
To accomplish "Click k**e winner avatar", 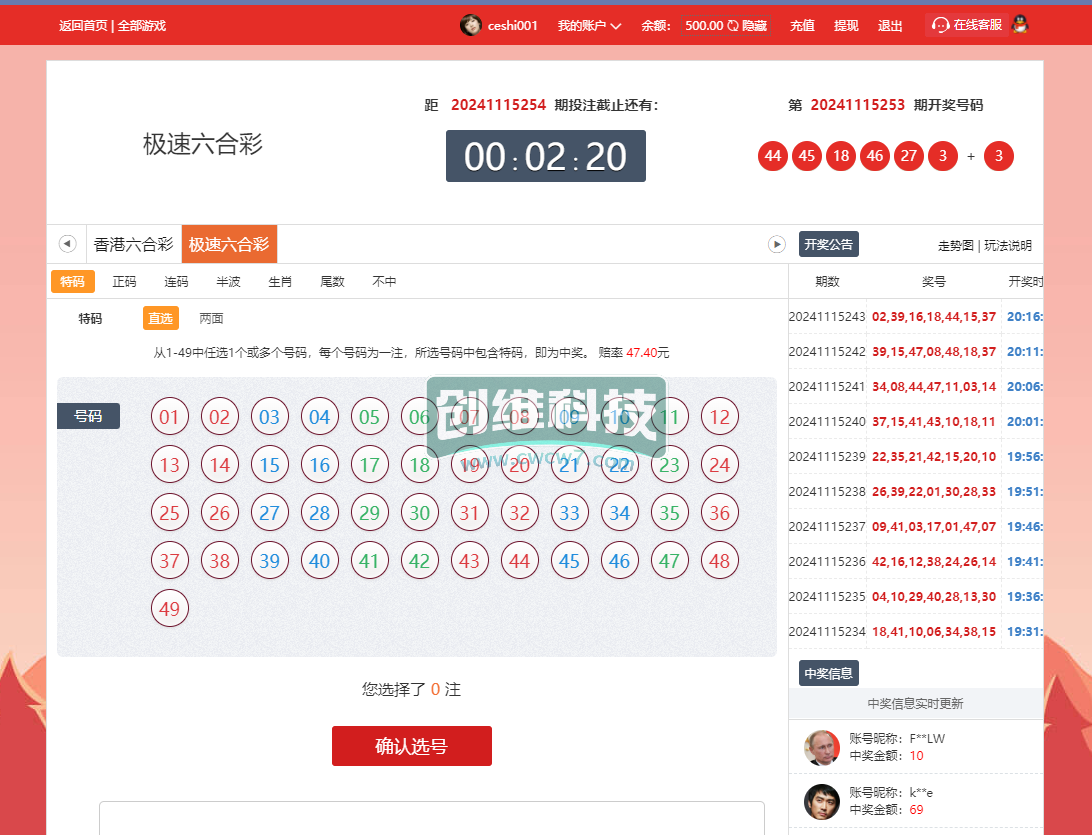I will coord(822,802).
